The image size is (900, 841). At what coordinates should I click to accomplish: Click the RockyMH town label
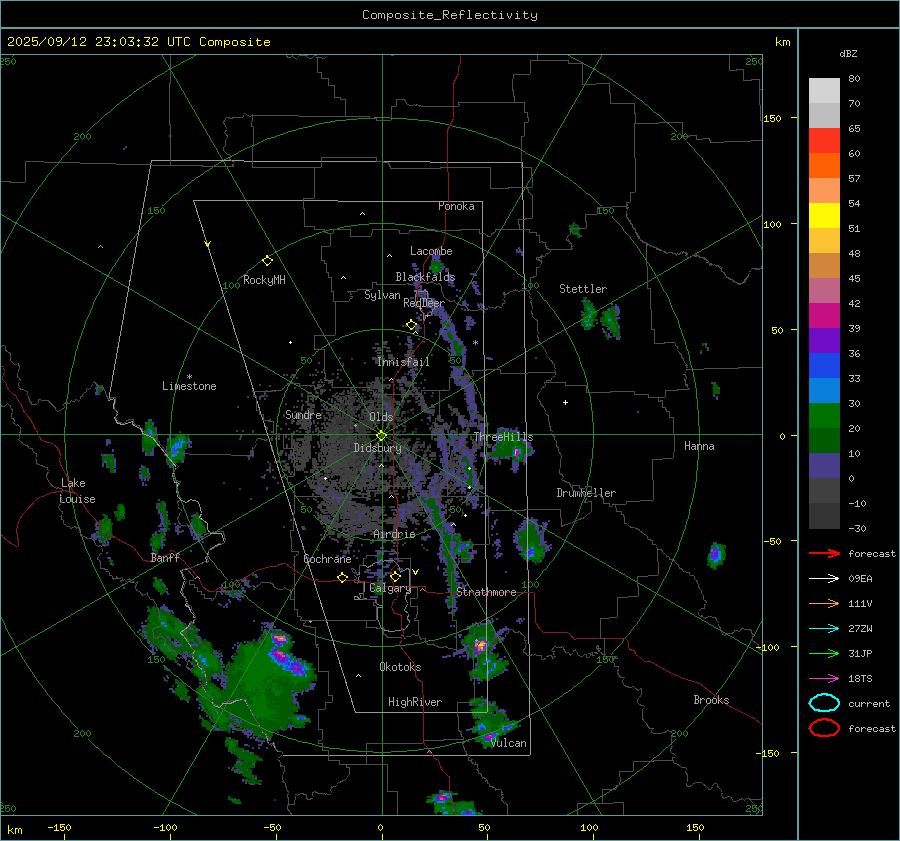264,280
